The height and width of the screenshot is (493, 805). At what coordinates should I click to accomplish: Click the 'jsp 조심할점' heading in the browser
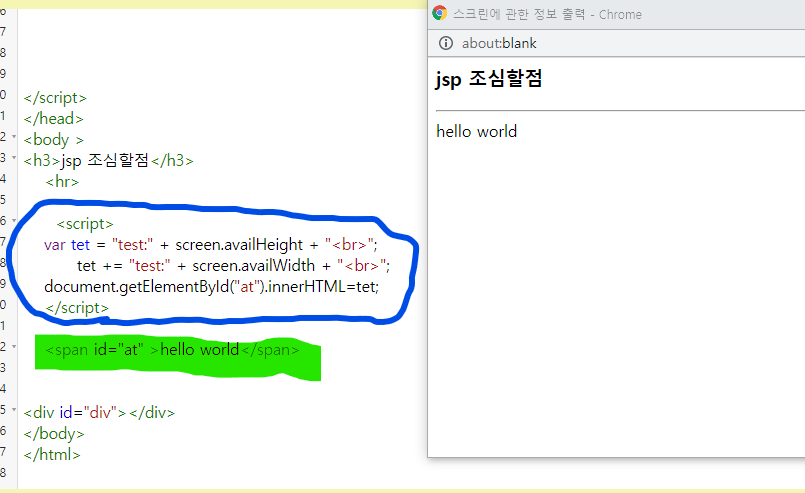pos(489,79)
